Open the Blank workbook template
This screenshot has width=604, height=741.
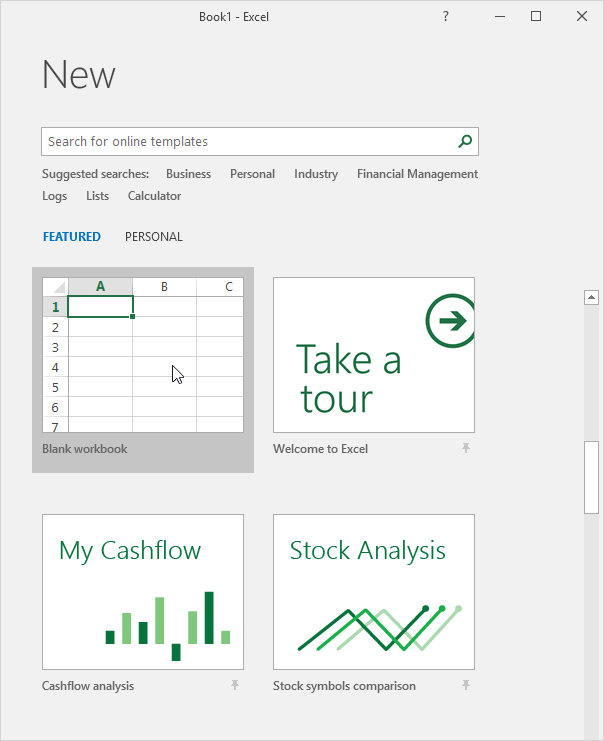click(143, 355)
